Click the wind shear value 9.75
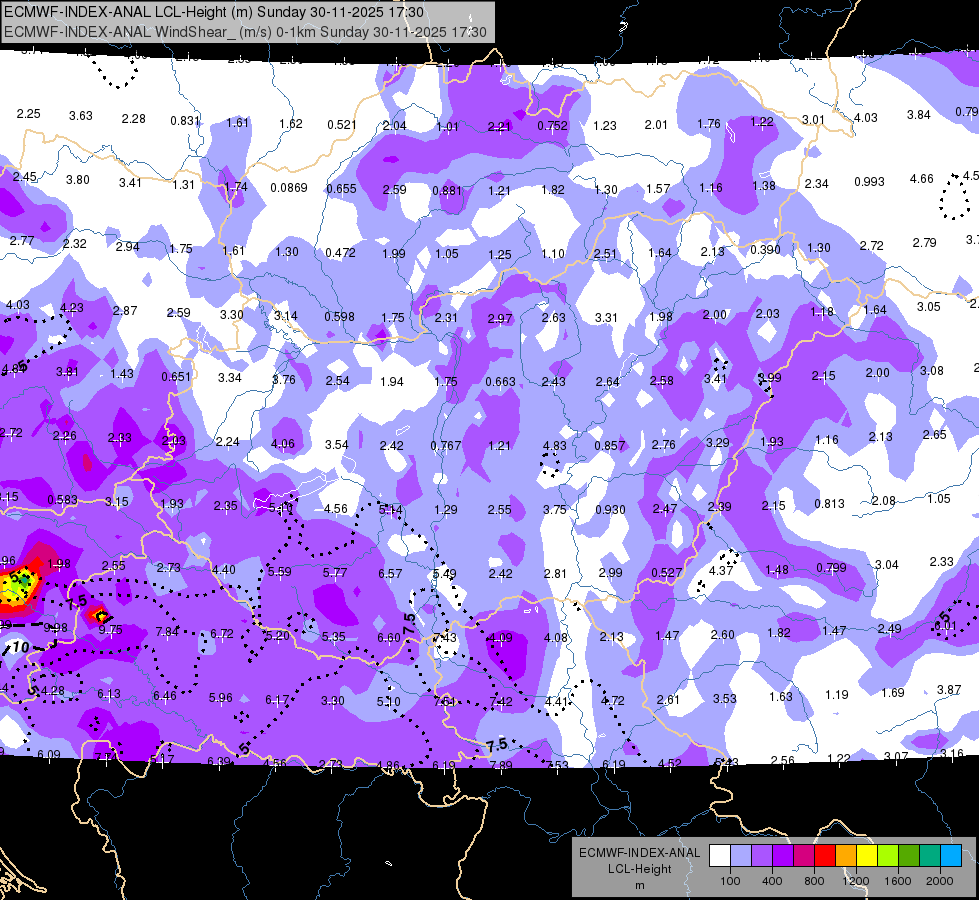 click(111, 630)
